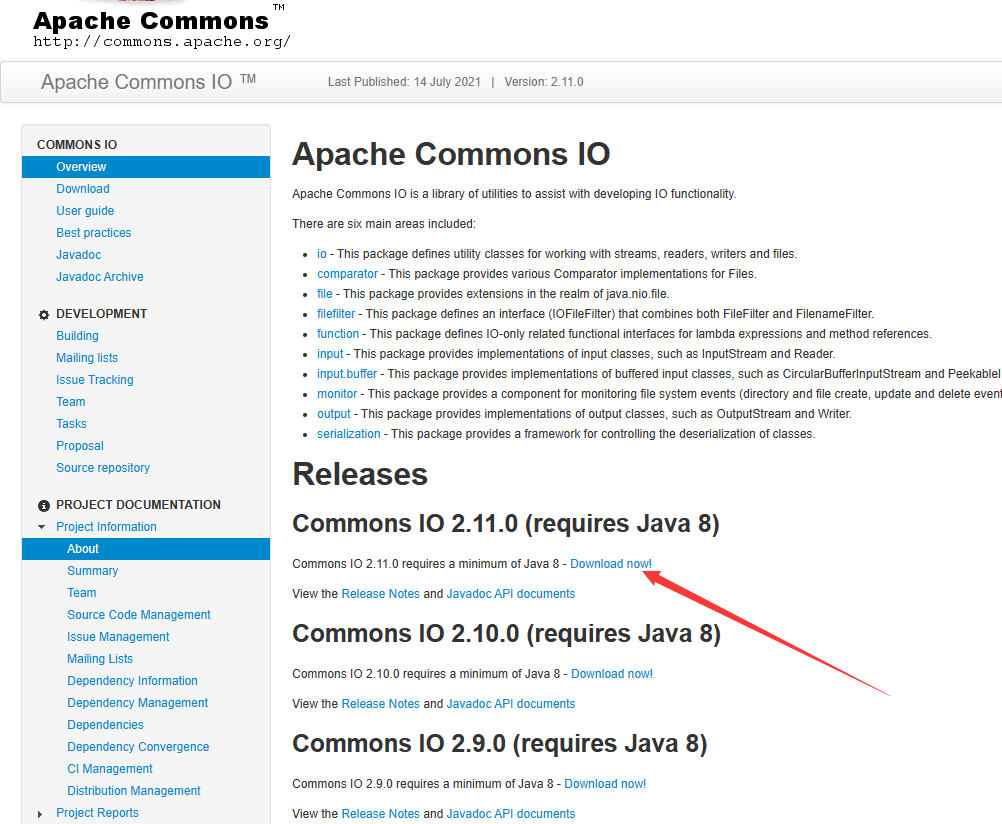Expand the Project Reports arrow
The image size is (1002, 824).
(x=40, y=814)
